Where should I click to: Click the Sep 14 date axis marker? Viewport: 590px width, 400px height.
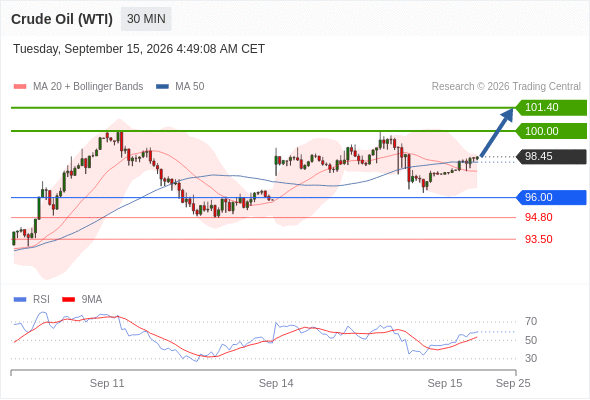coord(276,383)
